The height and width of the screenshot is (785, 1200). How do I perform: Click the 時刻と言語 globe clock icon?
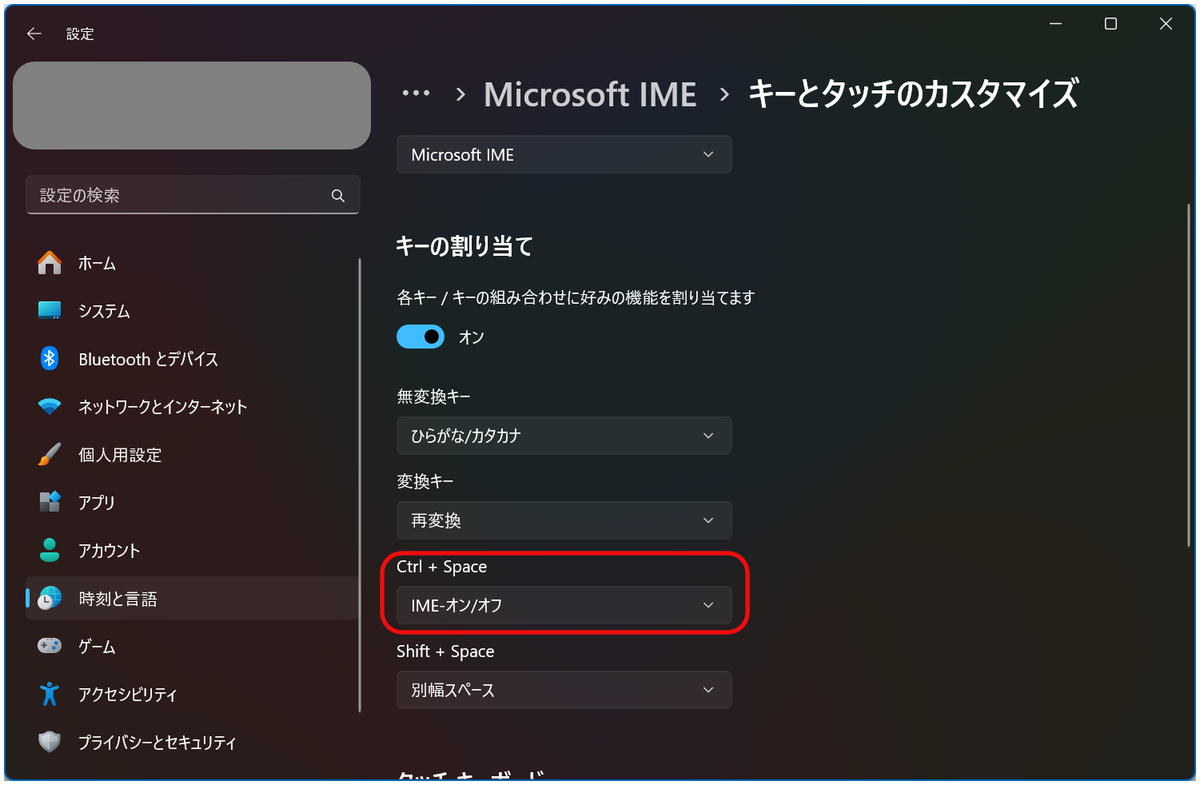(49, 598)
